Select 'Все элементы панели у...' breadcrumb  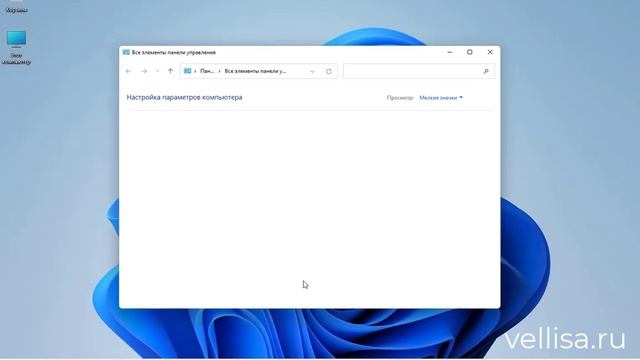256,71
